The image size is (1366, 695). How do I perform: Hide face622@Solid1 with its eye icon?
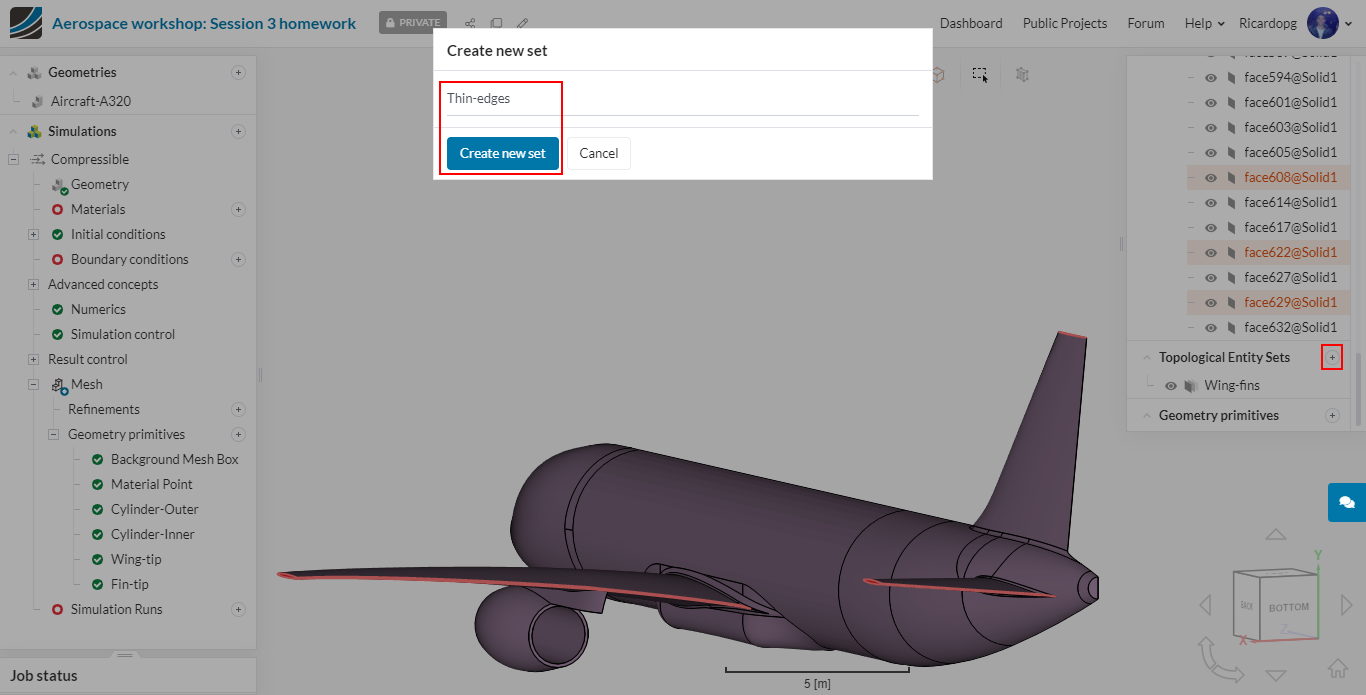[1211, 252]
